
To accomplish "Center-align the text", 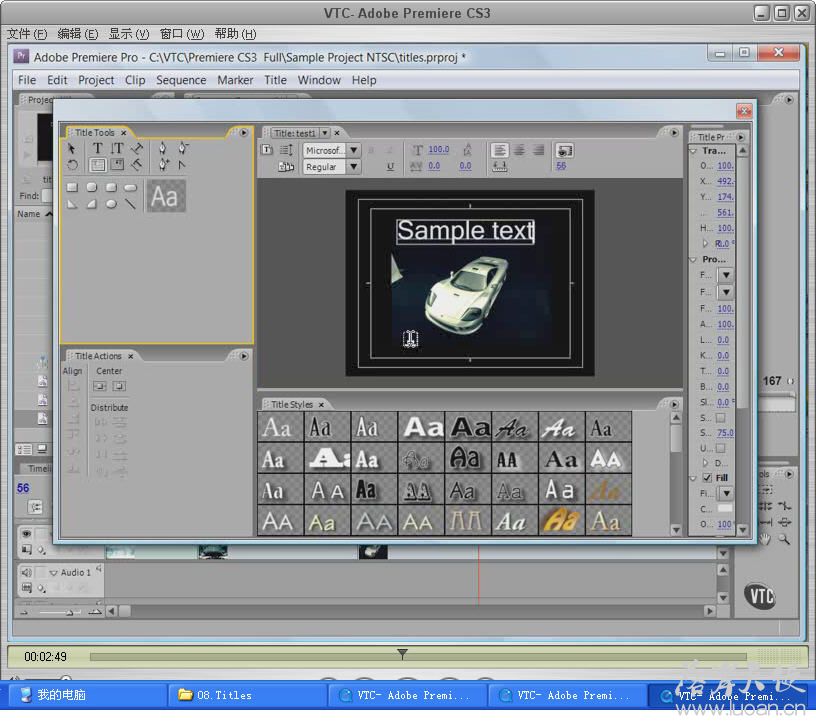I will (x=519, y=150).
